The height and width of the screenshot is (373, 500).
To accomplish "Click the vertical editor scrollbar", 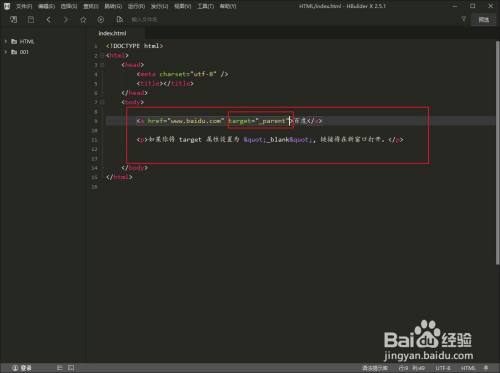I will coord(497,152).
